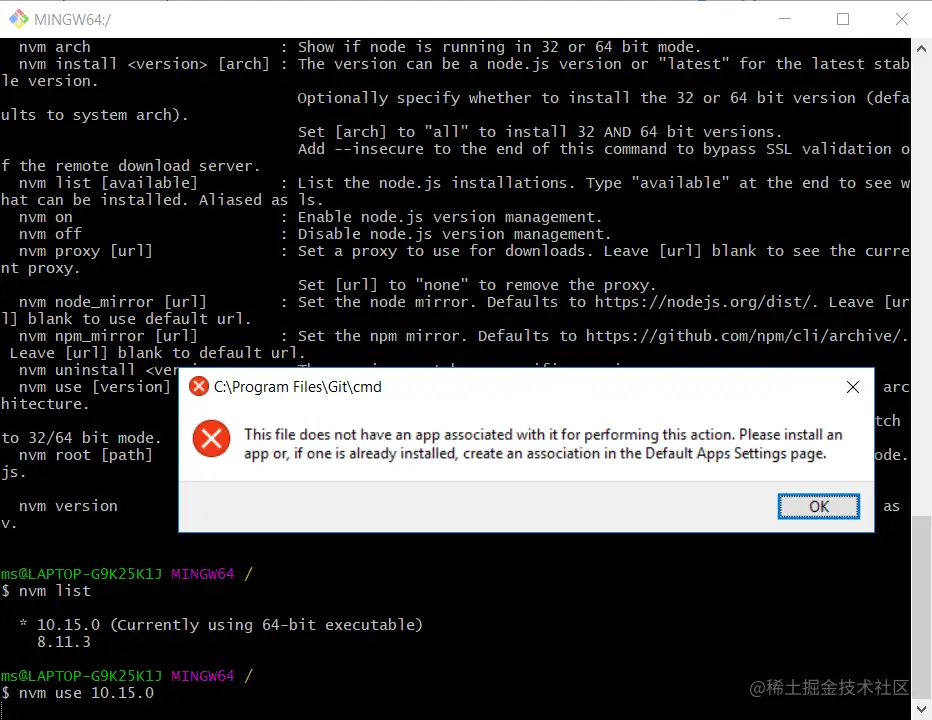This screenshot has height=720, width=932.
Task: Click the https://nodejs.org/dist/ URL text
Action: click(x=703, y=302)
